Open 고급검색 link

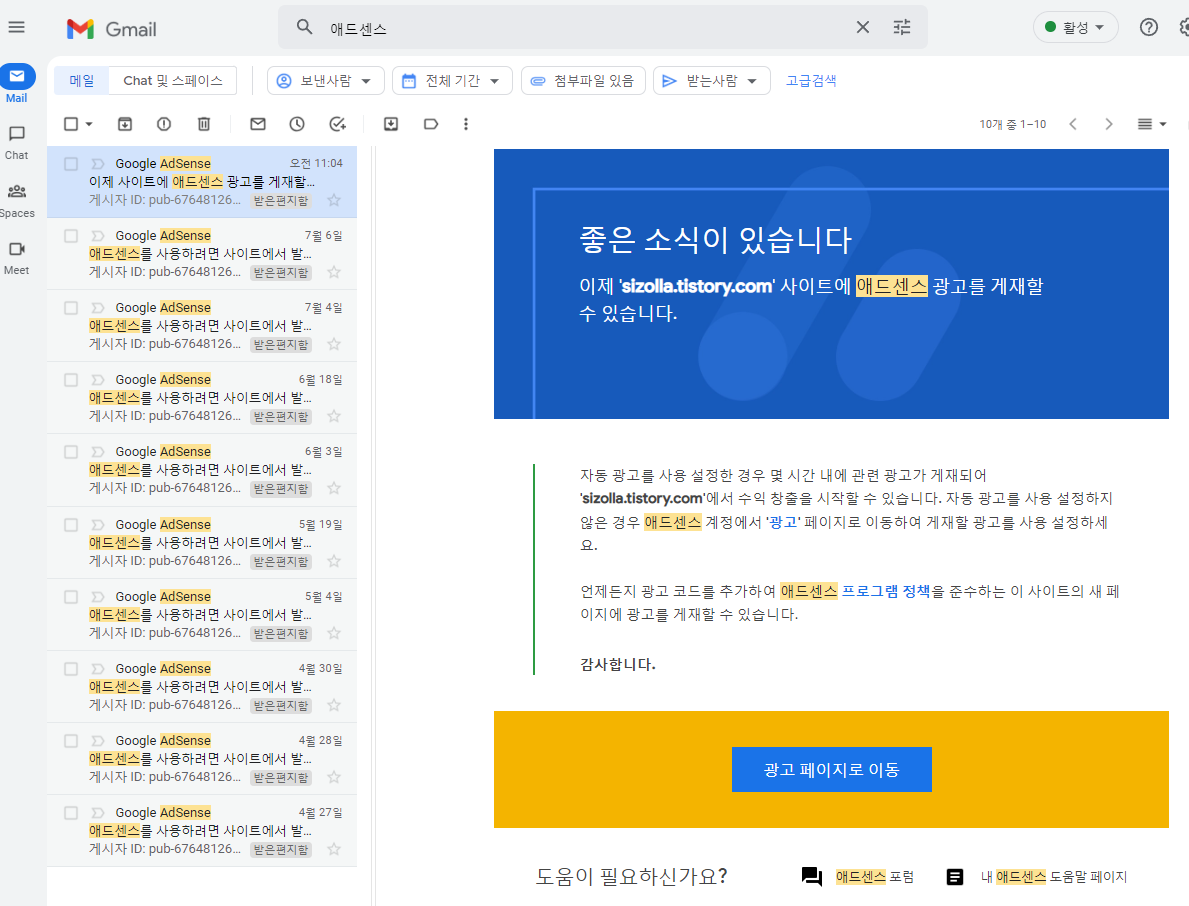coord(811,80)
